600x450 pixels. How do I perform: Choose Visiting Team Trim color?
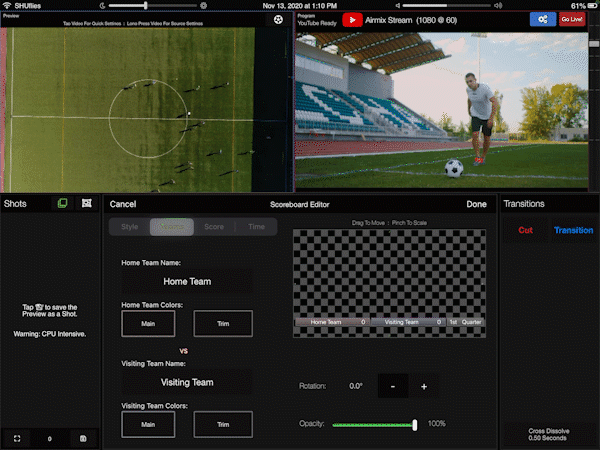tap(223, 424)
